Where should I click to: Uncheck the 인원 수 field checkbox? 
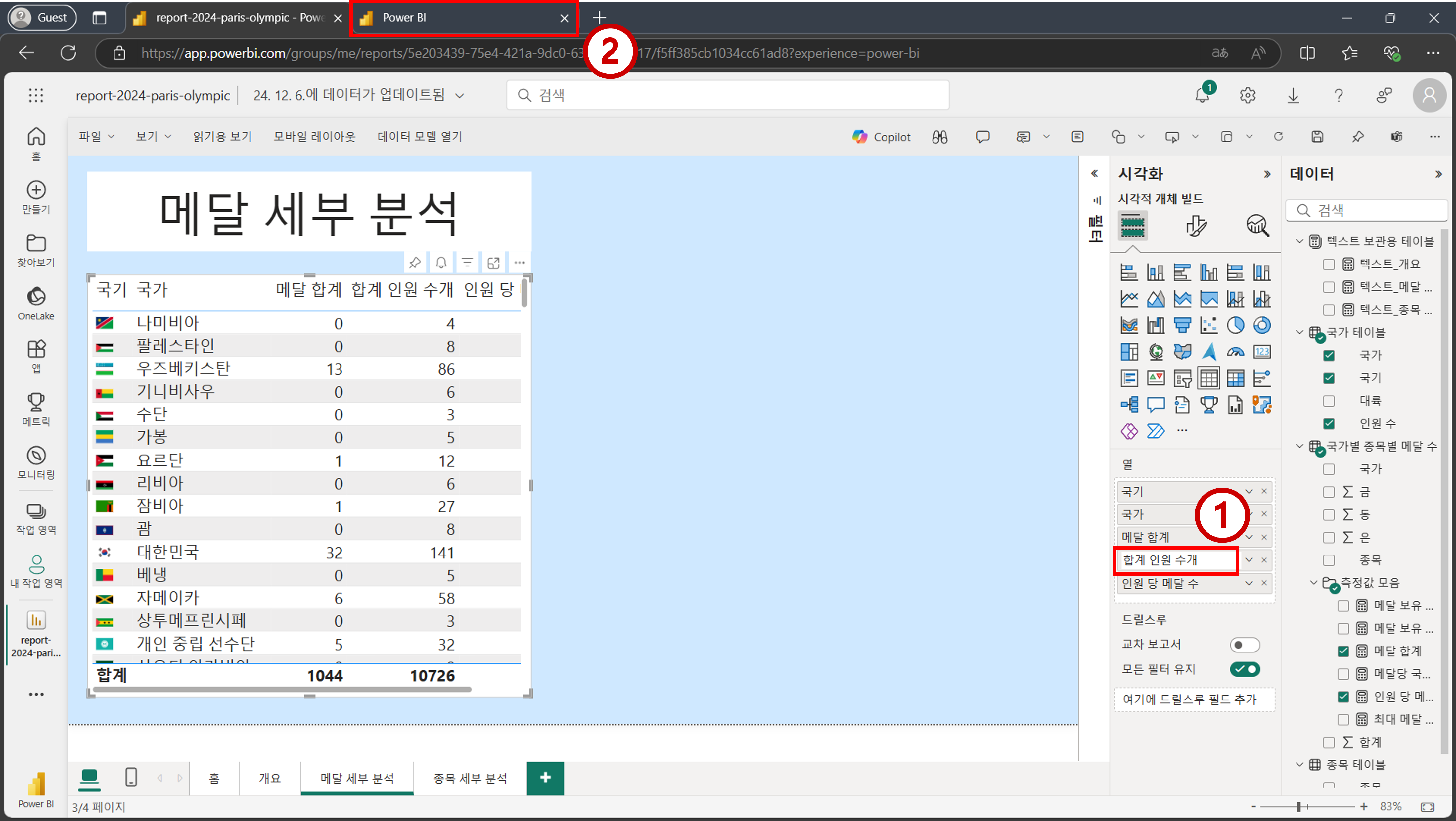click(x=1328, y=423)
